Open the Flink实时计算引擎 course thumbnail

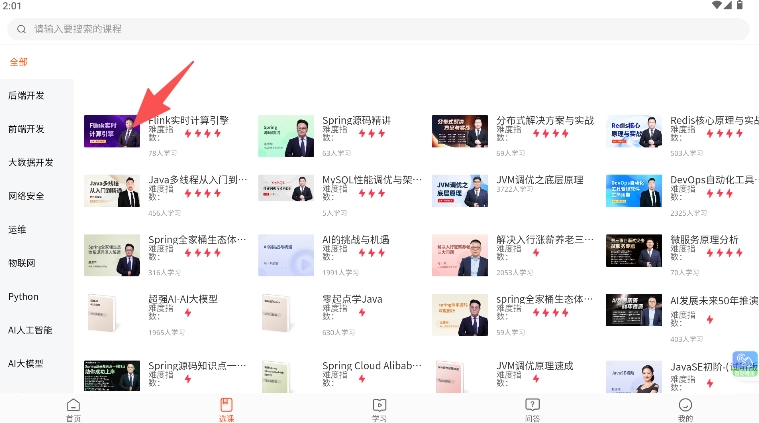coord(112,131)
